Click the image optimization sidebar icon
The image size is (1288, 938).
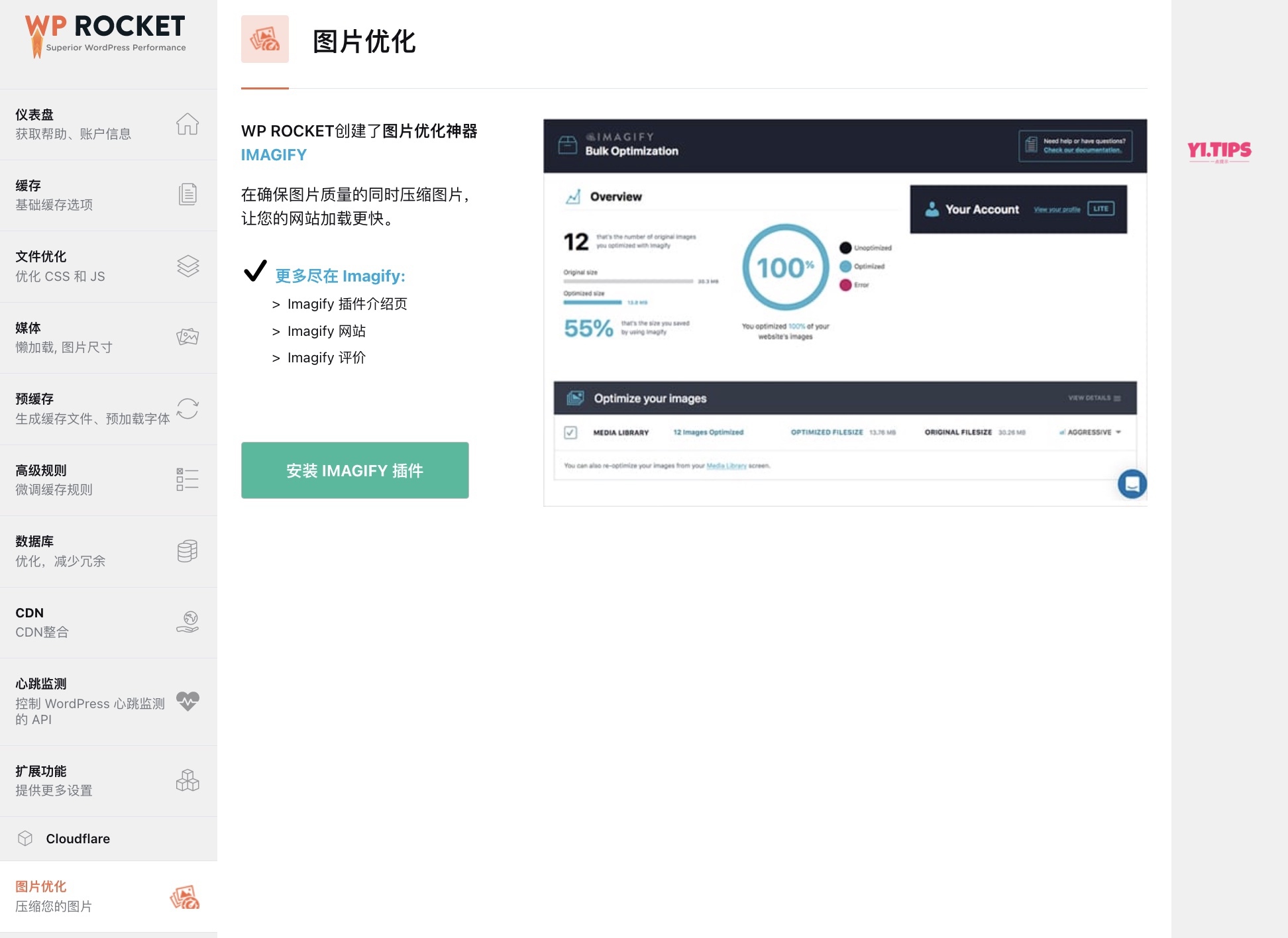(x=185, y=897)
